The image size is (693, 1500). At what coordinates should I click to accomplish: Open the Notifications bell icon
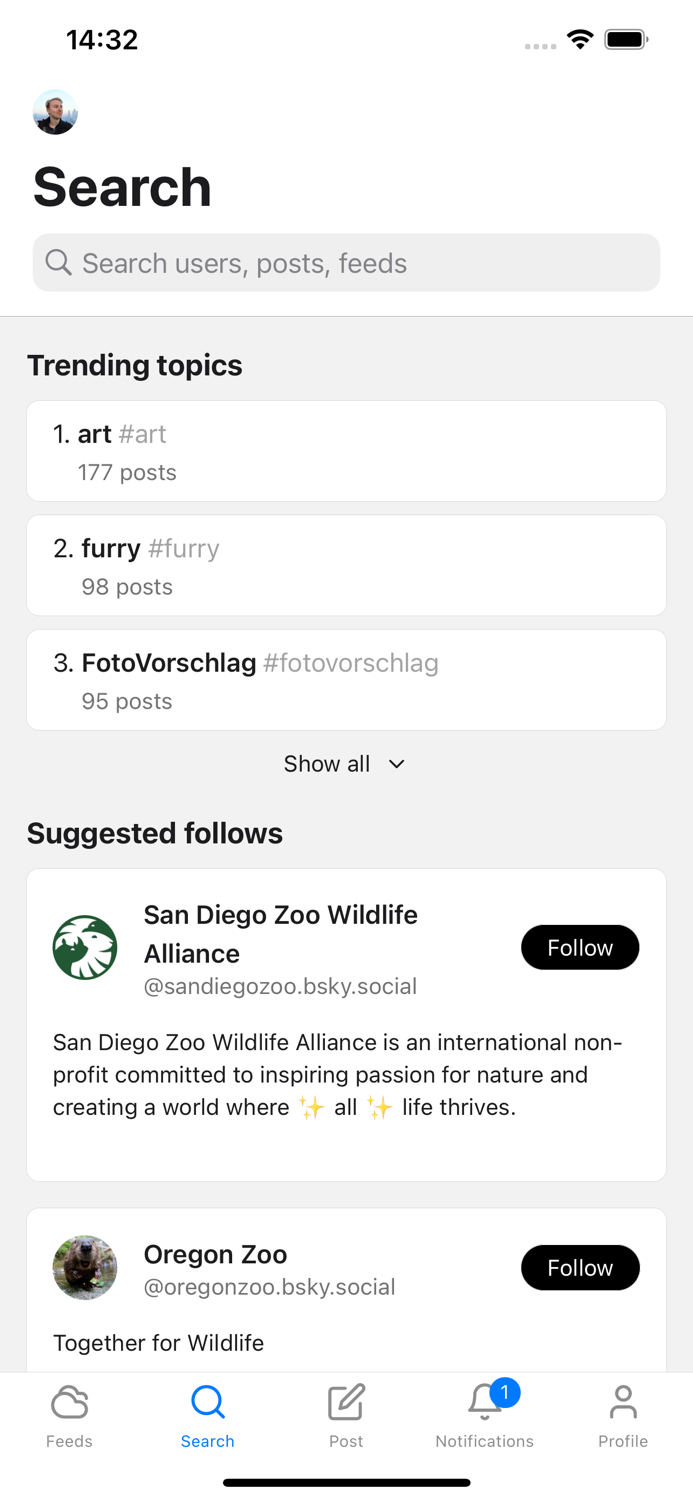click(484, 1403)
